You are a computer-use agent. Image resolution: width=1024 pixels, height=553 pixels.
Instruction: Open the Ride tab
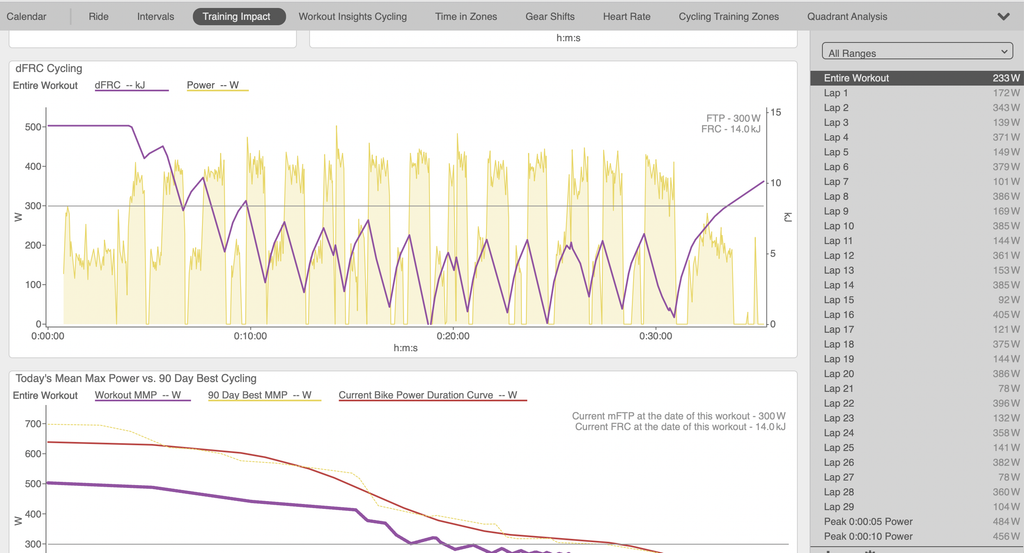click(99, 16)
